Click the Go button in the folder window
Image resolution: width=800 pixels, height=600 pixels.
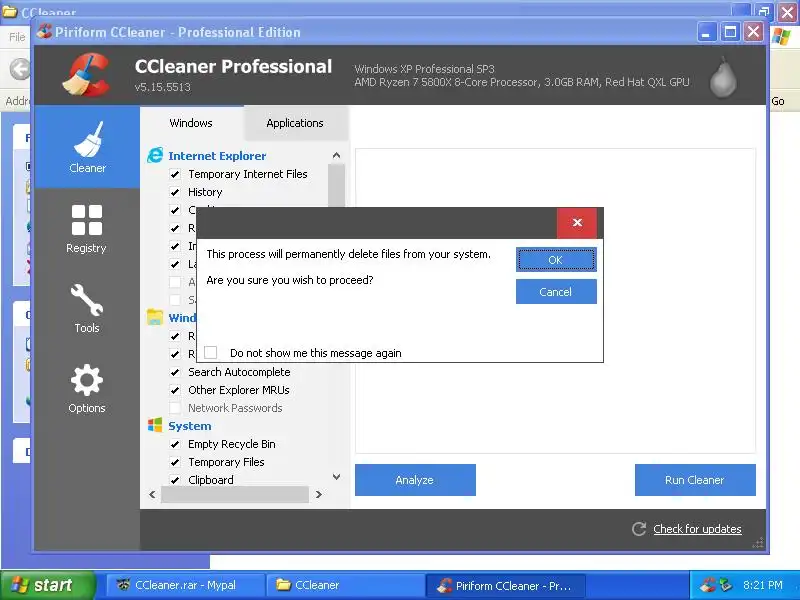pos(778,101)
